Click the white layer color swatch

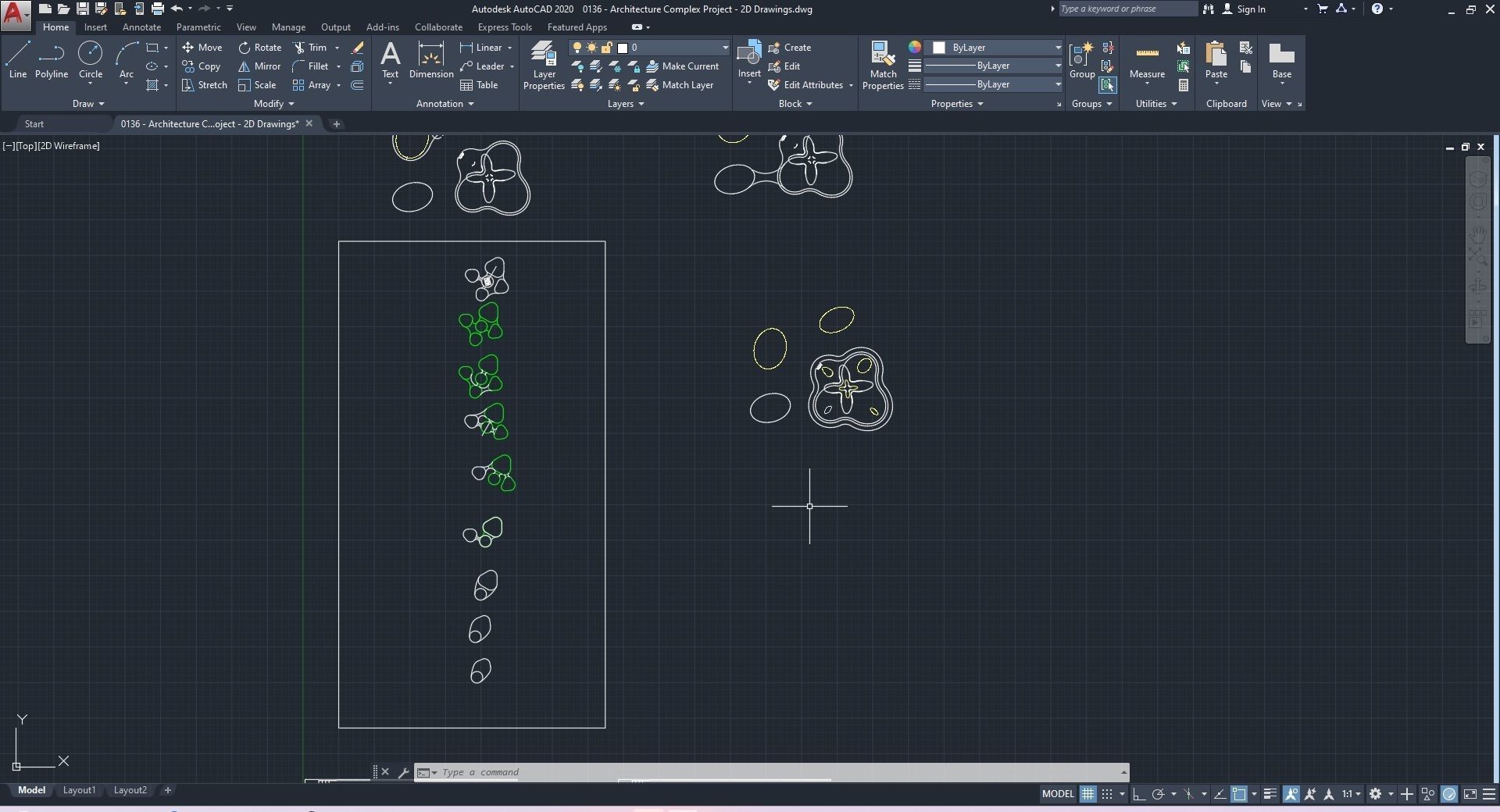click(x=623, y=48)
